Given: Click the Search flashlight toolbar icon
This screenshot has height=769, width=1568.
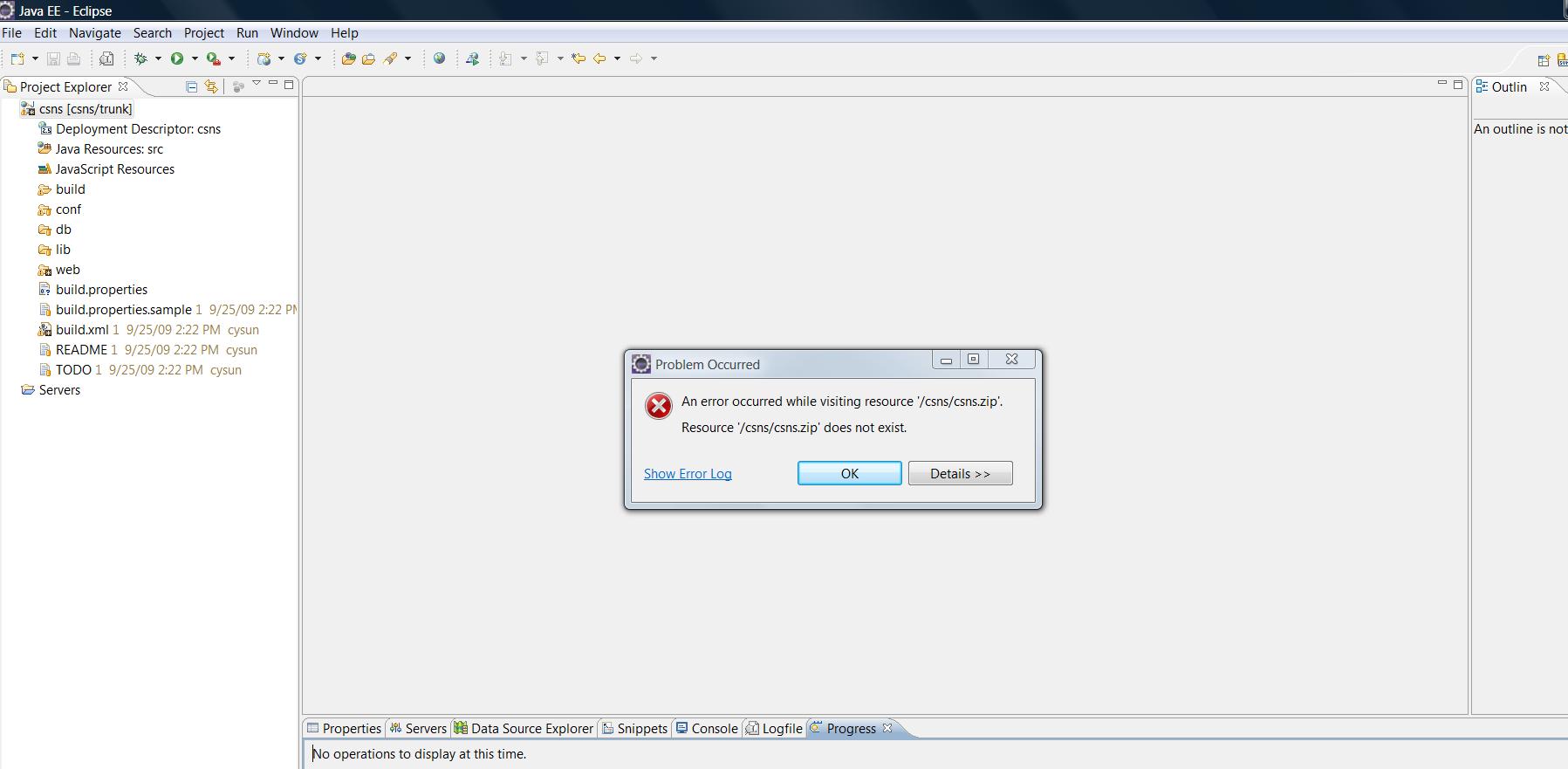Looking at the screenshot, I should [390, 58].
